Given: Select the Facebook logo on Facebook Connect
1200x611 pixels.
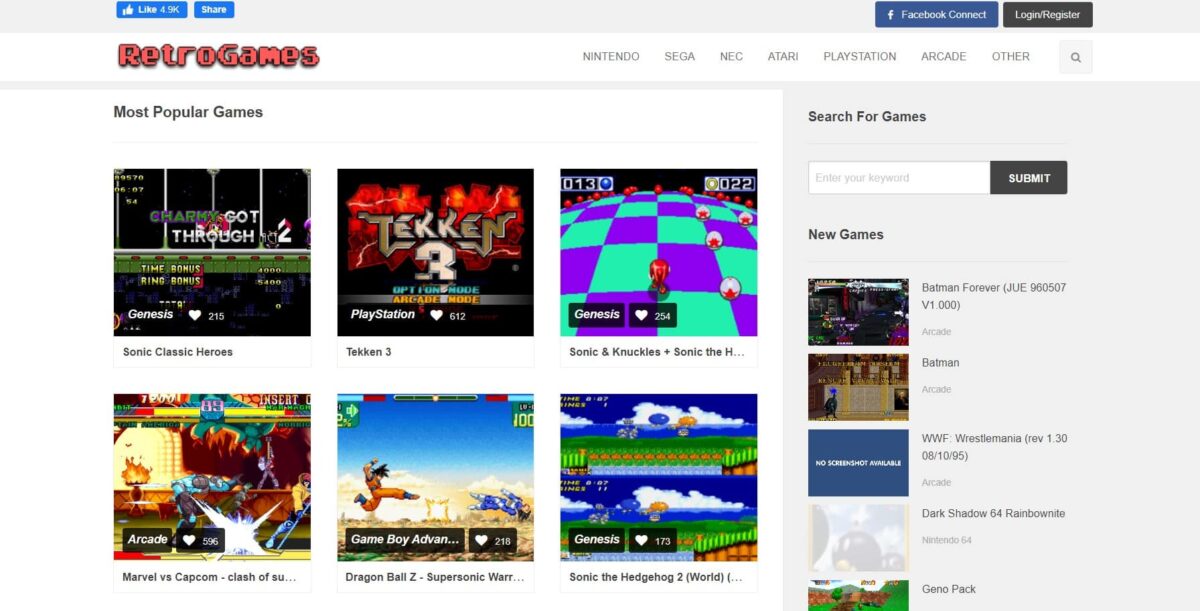Looking at the screenshot, I should tap(889, 14).
